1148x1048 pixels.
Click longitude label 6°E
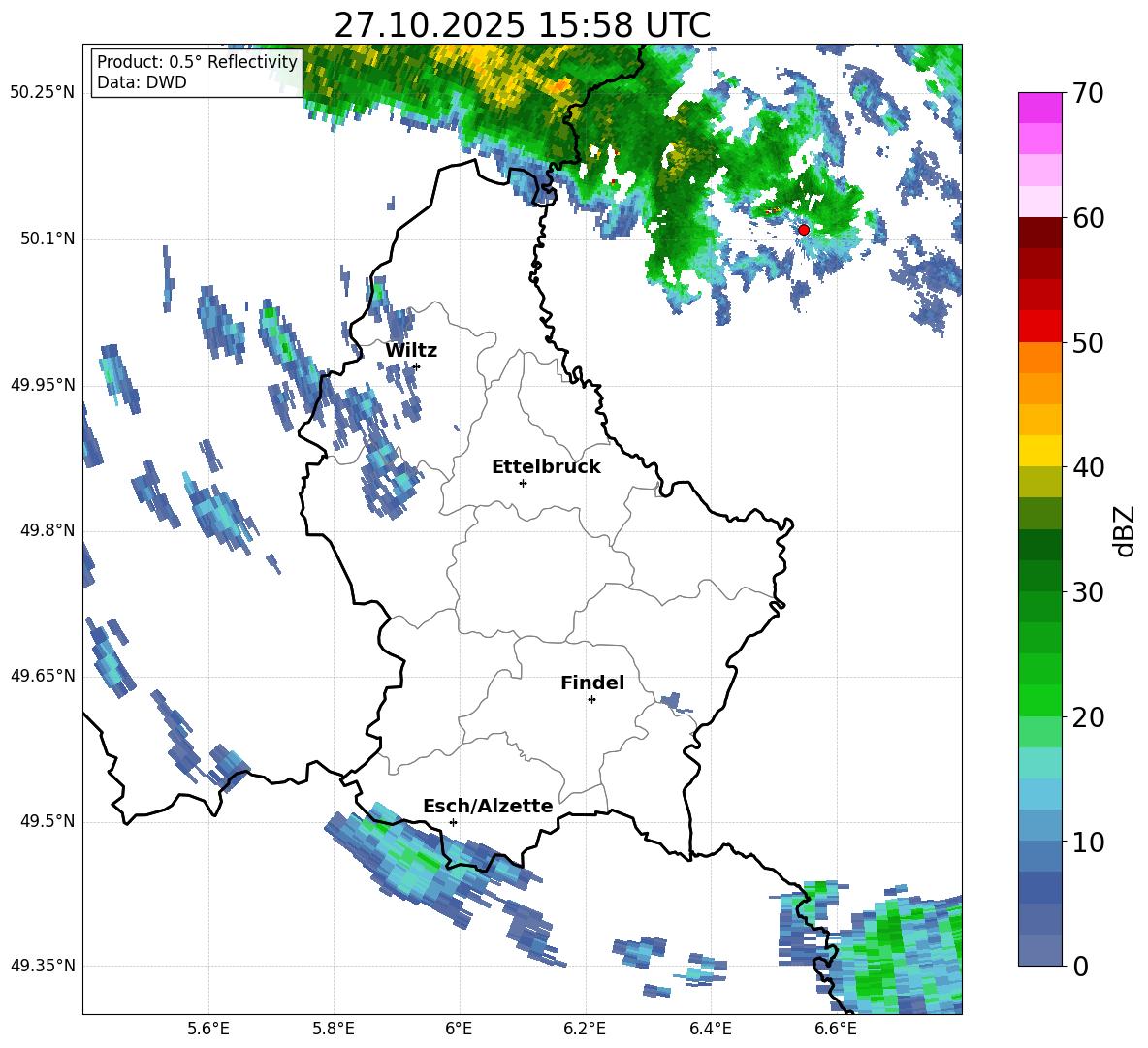[459, 1029]
